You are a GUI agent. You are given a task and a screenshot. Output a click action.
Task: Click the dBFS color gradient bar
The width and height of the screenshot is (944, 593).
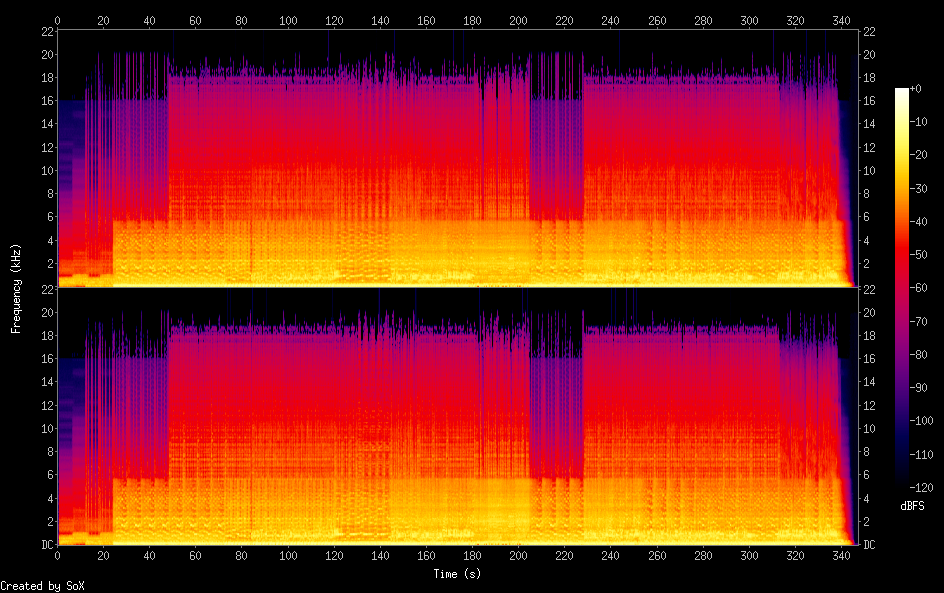click(902, 288)
